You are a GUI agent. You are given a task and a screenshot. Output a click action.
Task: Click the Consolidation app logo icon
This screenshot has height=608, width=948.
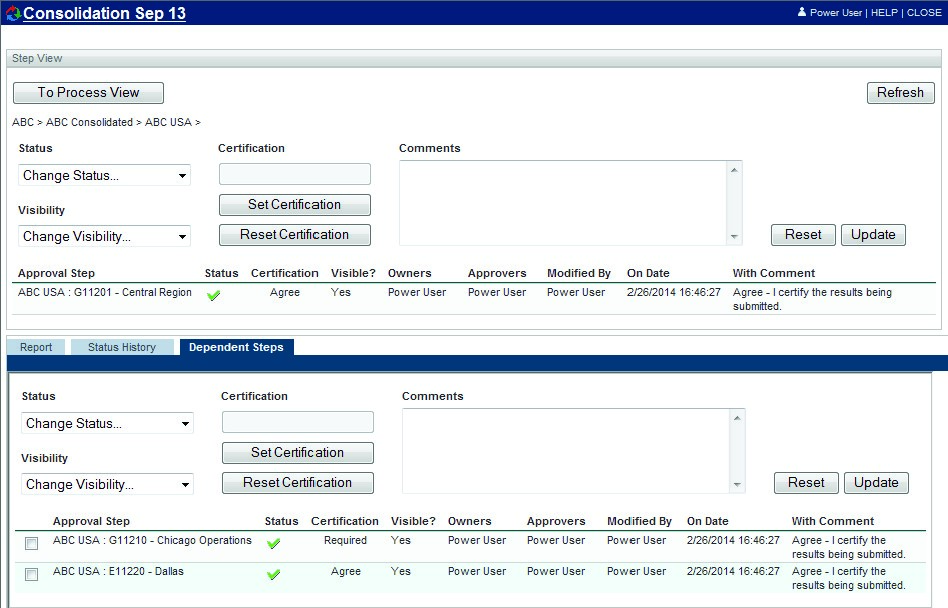click(13, 14)
